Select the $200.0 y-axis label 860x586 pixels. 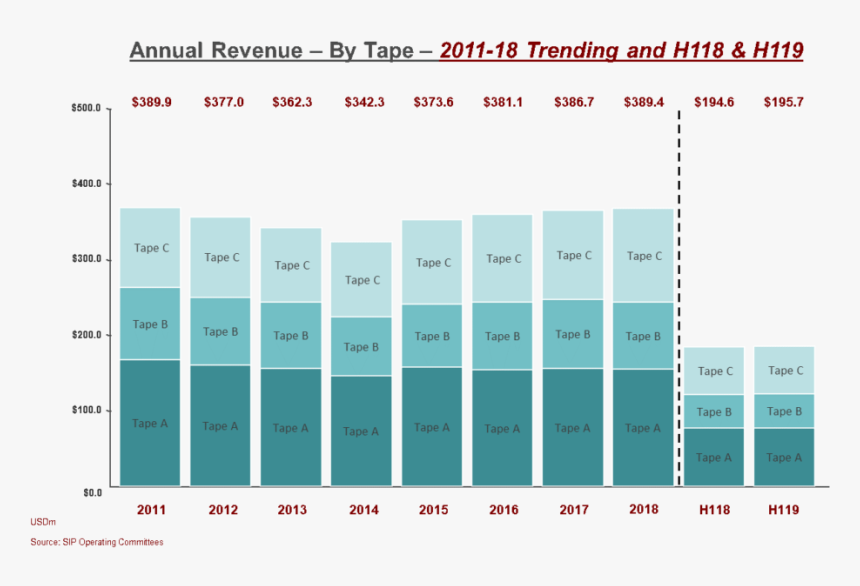pyautogui.click(x=86, y=335)
